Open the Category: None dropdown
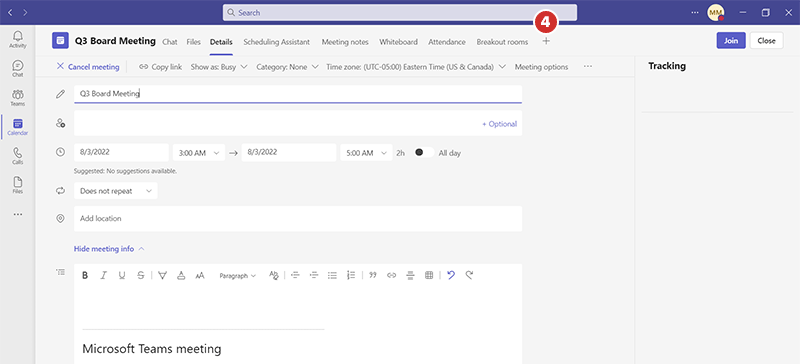This screenshot has height=364, width=800. tap(287, 67)
